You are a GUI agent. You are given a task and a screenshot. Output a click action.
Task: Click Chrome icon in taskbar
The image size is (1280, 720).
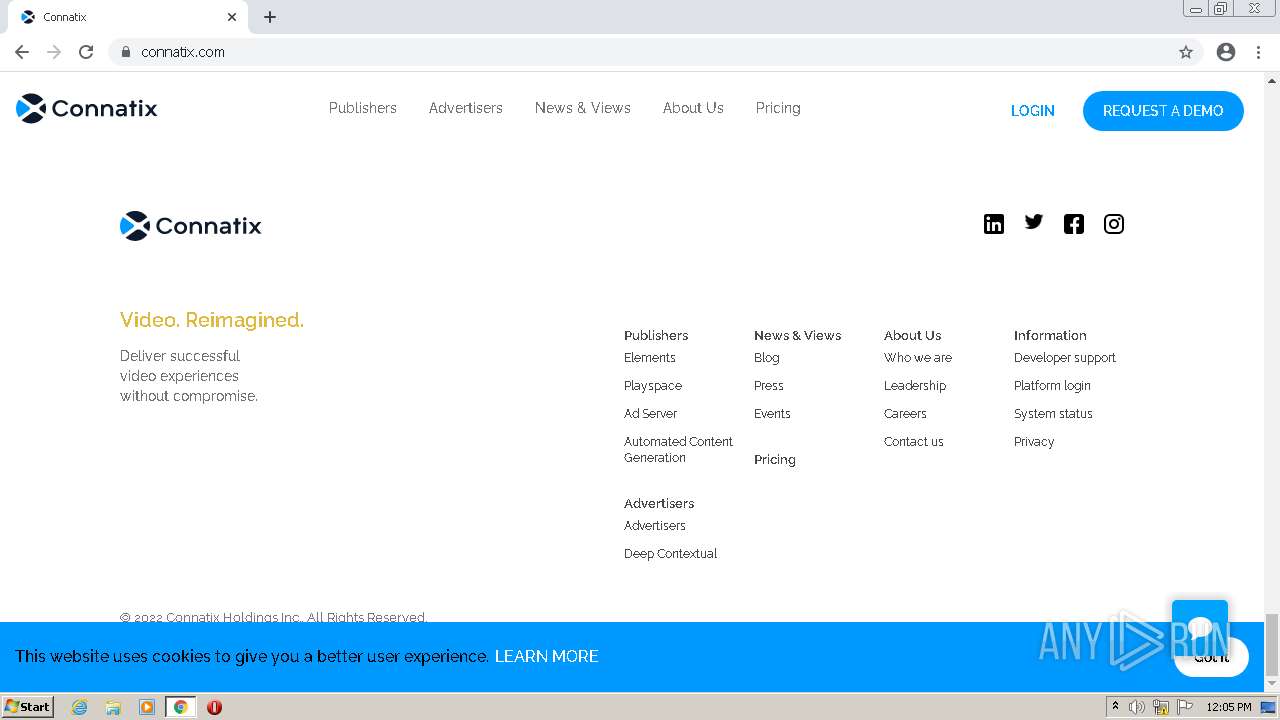tap(181, 707)
